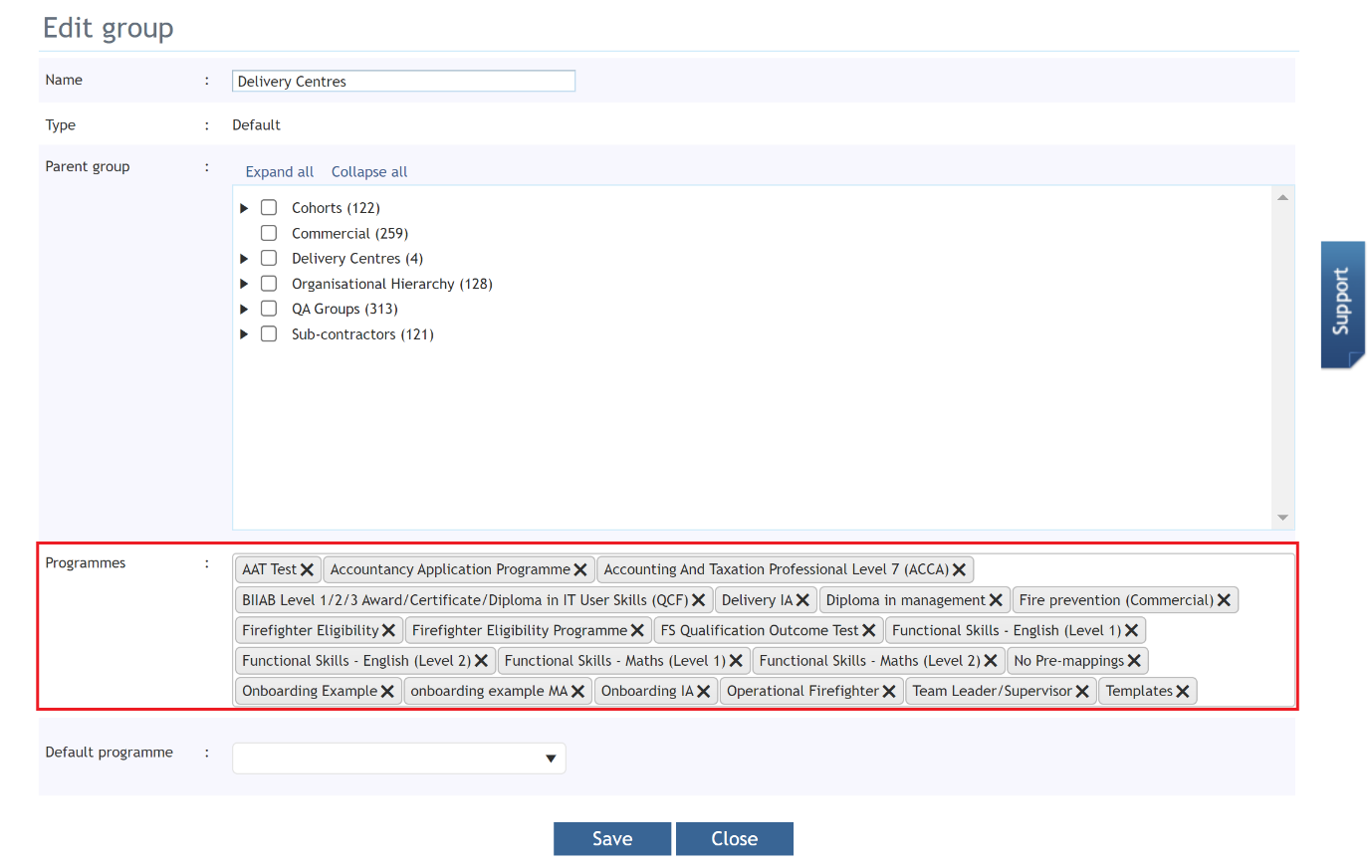1372x868 pixels.
Task: Remove Functional Skills English Level 2 tag
Action: (481, 661)
